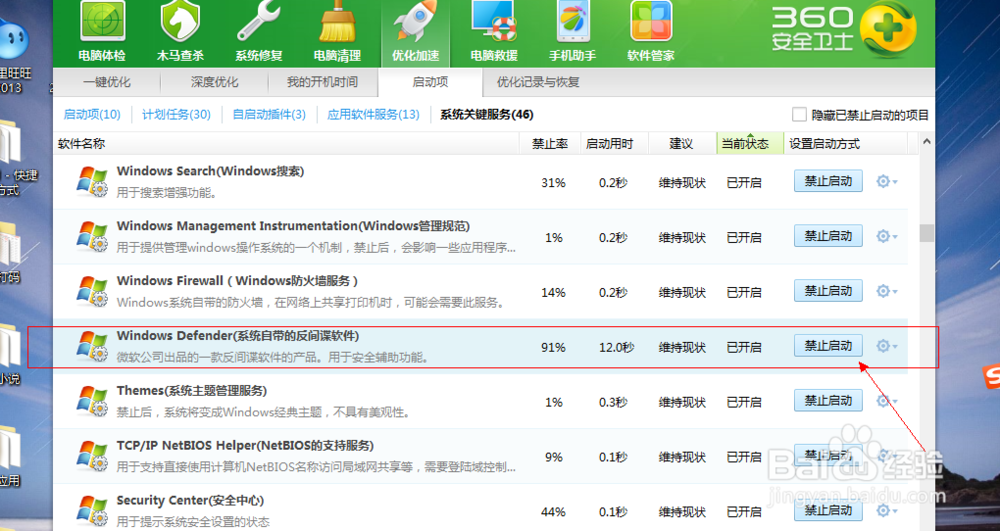Select 系统关键服务(46) sub-category
Image resolution: width=1000 pixels, height=531 pixels.
[487, 115]
